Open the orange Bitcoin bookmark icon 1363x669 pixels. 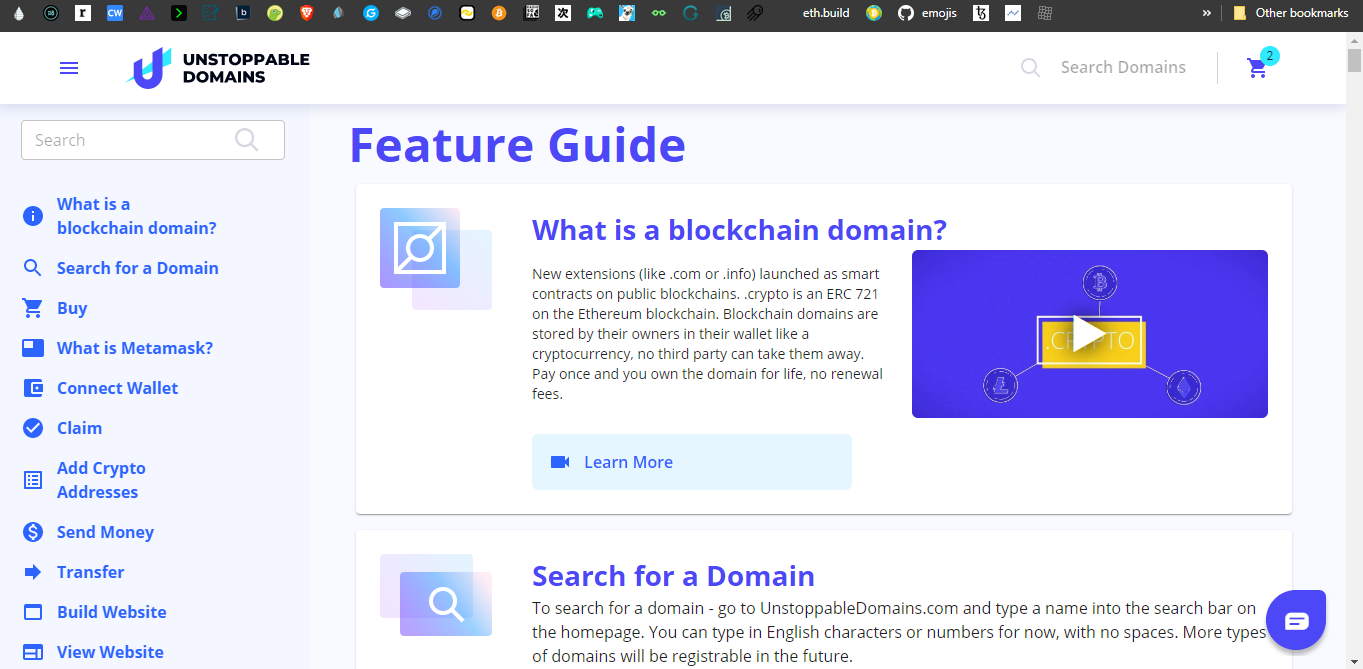[x=499, y=13]
